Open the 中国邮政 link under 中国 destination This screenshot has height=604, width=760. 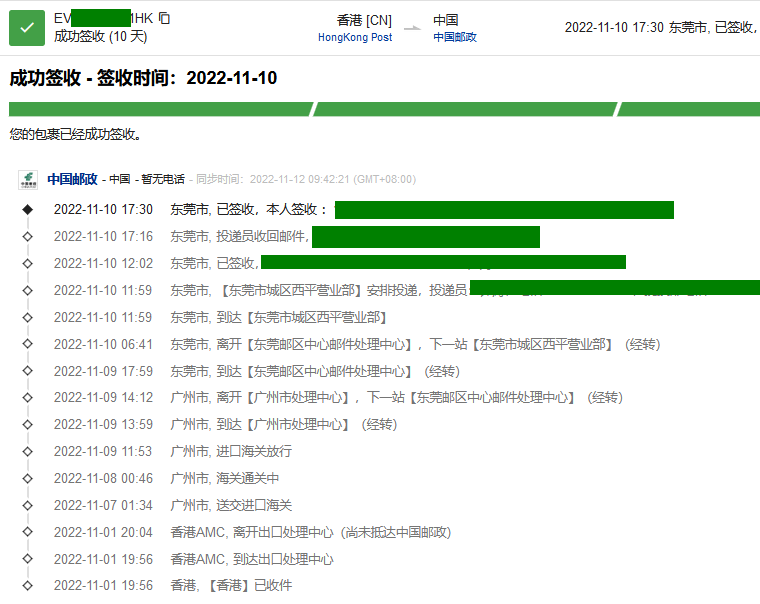[x=455, y=37]
